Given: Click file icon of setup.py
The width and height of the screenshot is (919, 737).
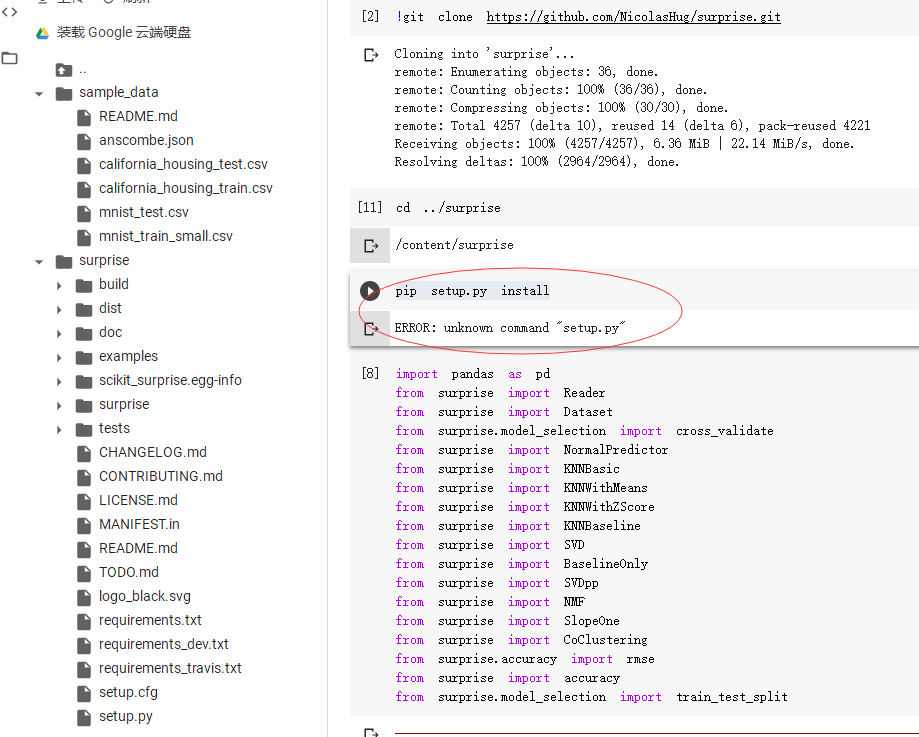Looking at the screenshot, I should 84,717.
